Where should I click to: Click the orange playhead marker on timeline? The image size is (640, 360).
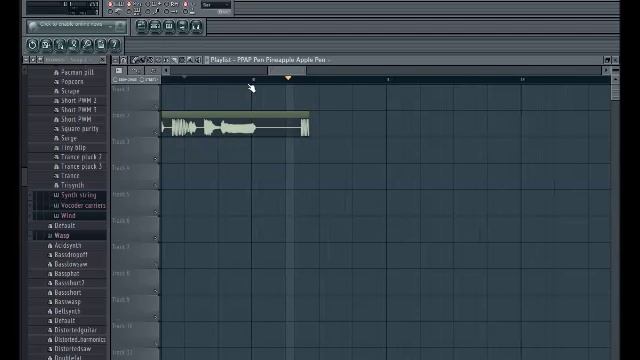(x=288, y=78)
